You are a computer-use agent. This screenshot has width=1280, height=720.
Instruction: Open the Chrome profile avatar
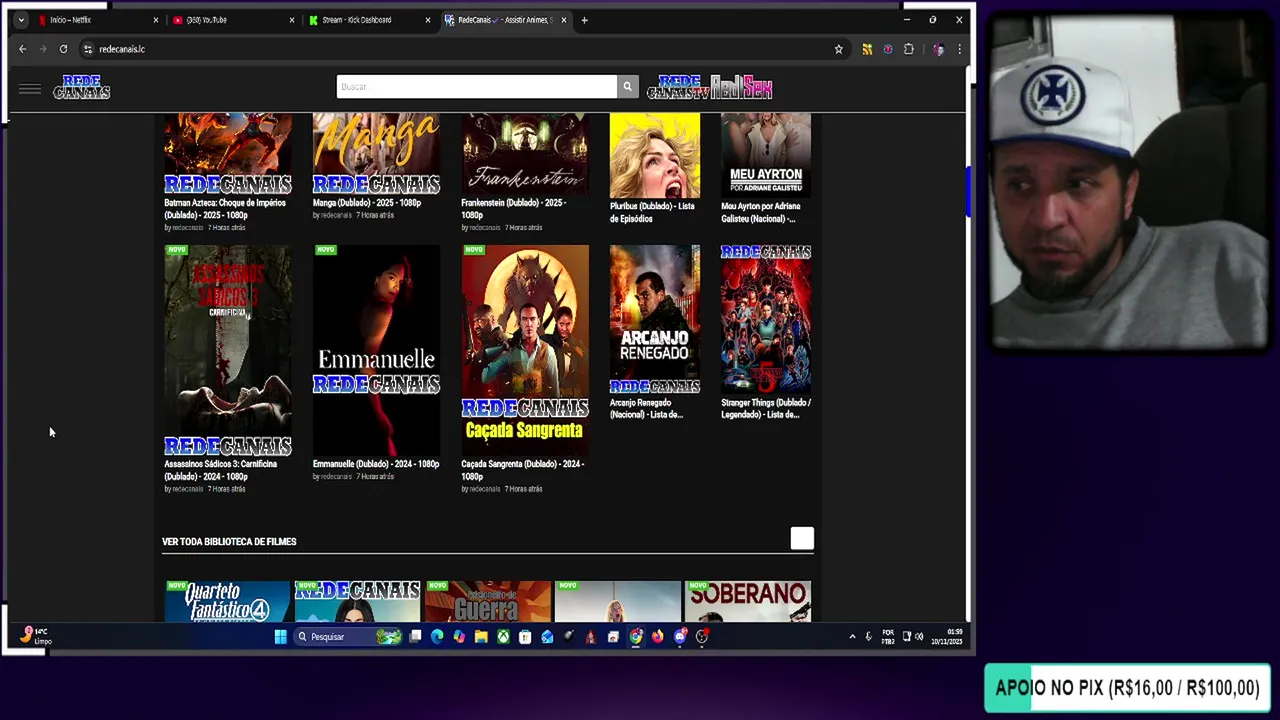[938, 49]
